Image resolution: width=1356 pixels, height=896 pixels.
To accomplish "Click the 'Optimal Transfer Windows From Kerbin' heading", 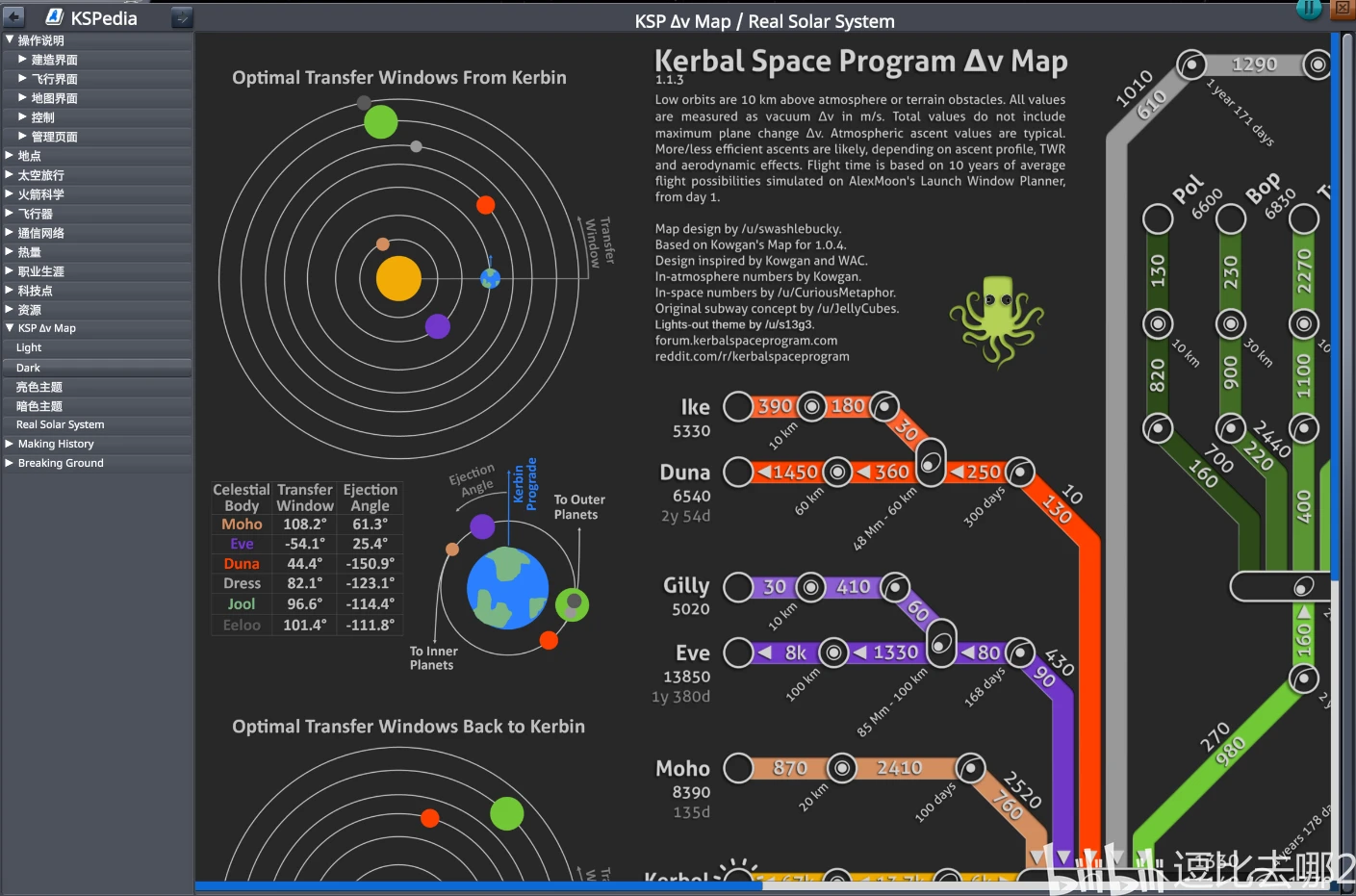I will (399, 78).
